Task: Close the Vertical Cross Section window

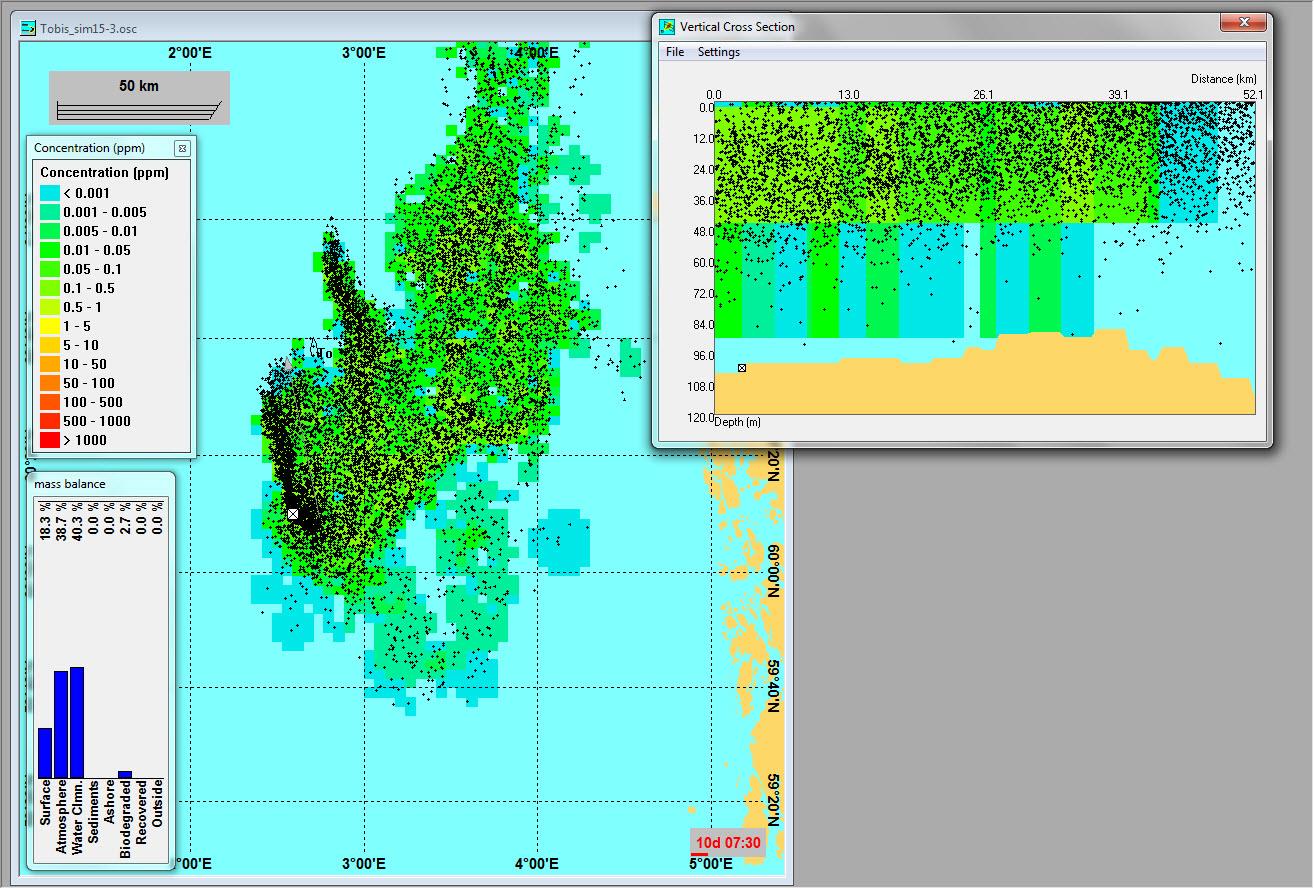Action: click(1245, 22)
